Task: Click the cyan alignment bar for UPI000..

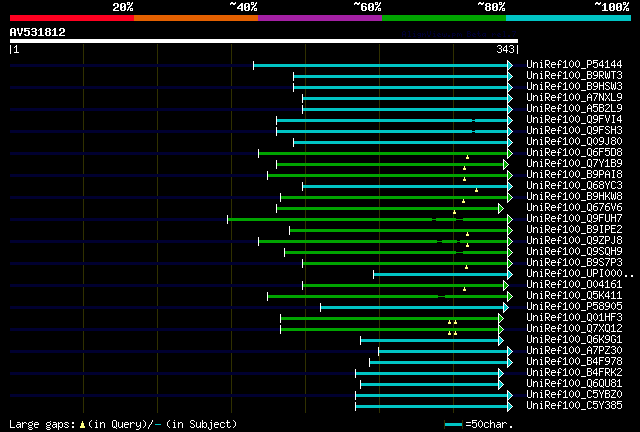Action: coord(441,275)
